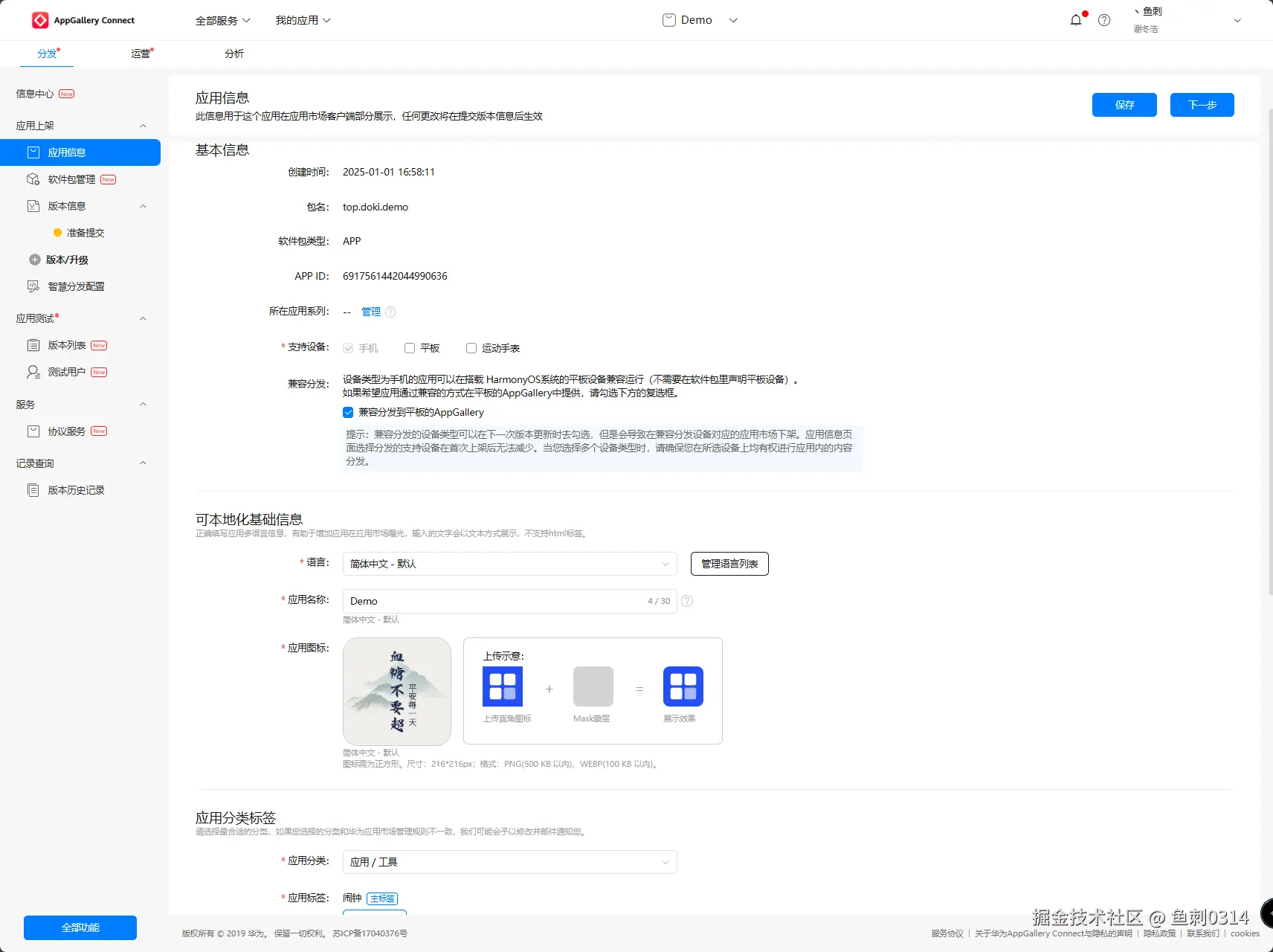Screen dimensions: 1273x952
Task: Click the plus icon beside 版本/升级
Action: (x=35, y=260)
